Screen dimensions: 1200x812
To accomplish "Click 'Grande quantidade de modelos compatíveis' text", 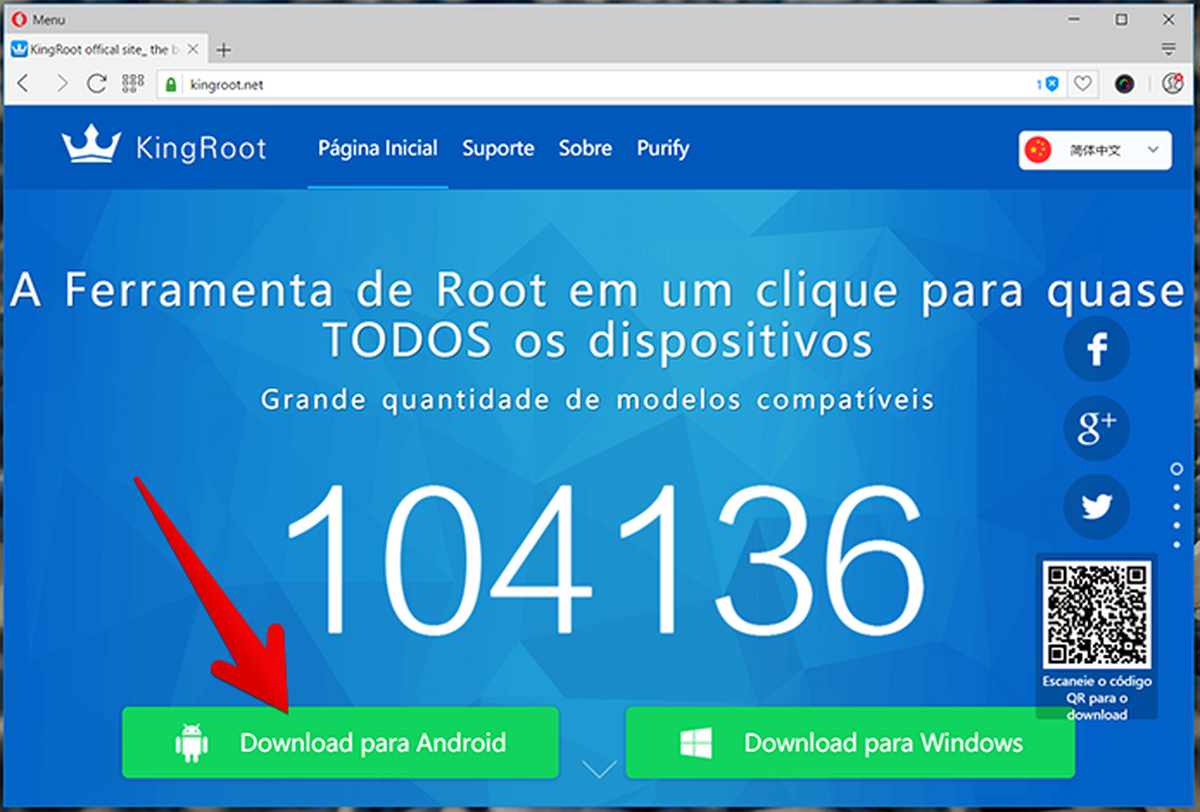I will coord(598,400).
